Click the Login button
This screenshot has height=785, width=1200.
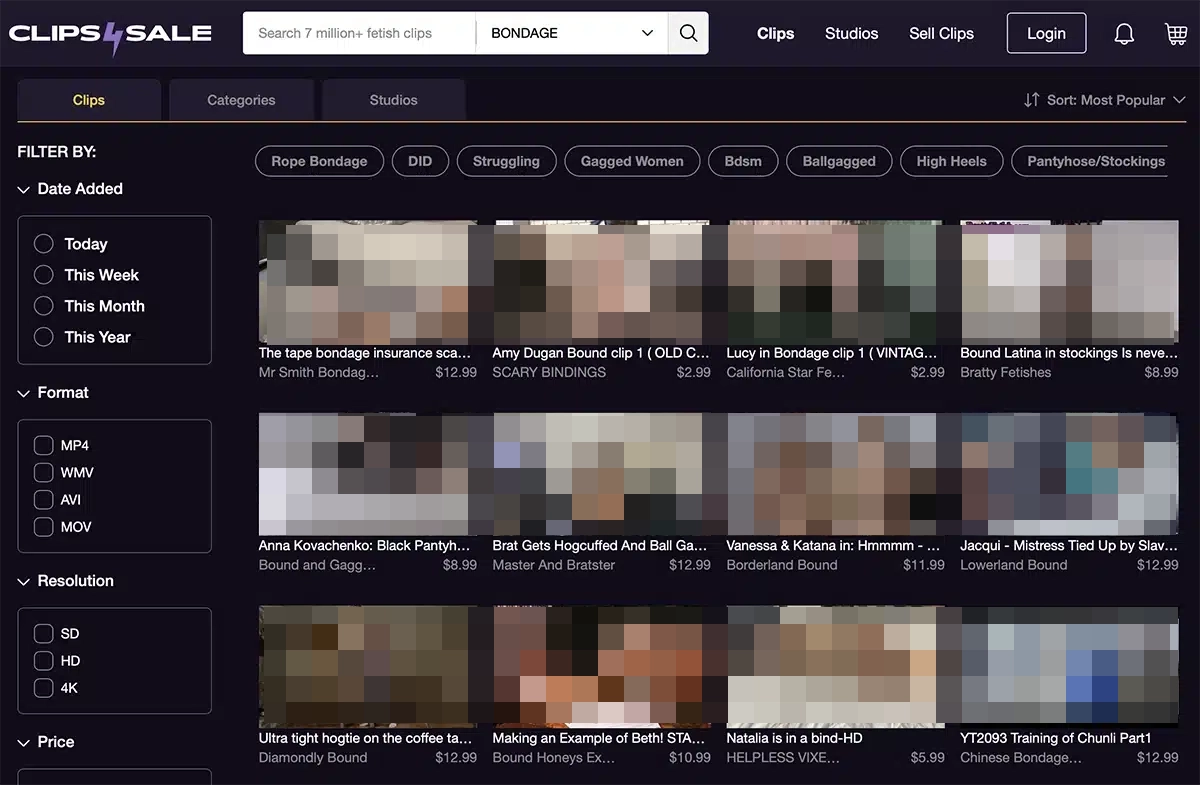tap(1046, 33)
